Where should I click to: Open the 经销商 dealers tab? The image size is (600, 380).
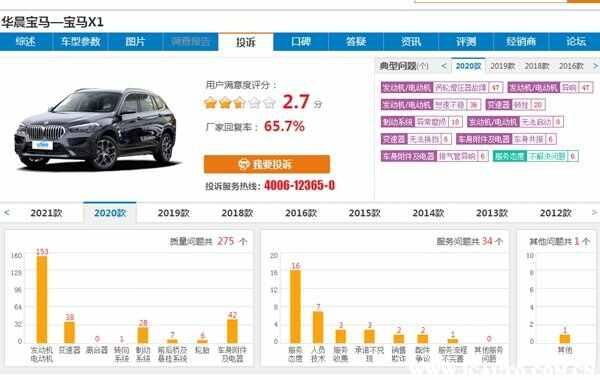(521, 42)
